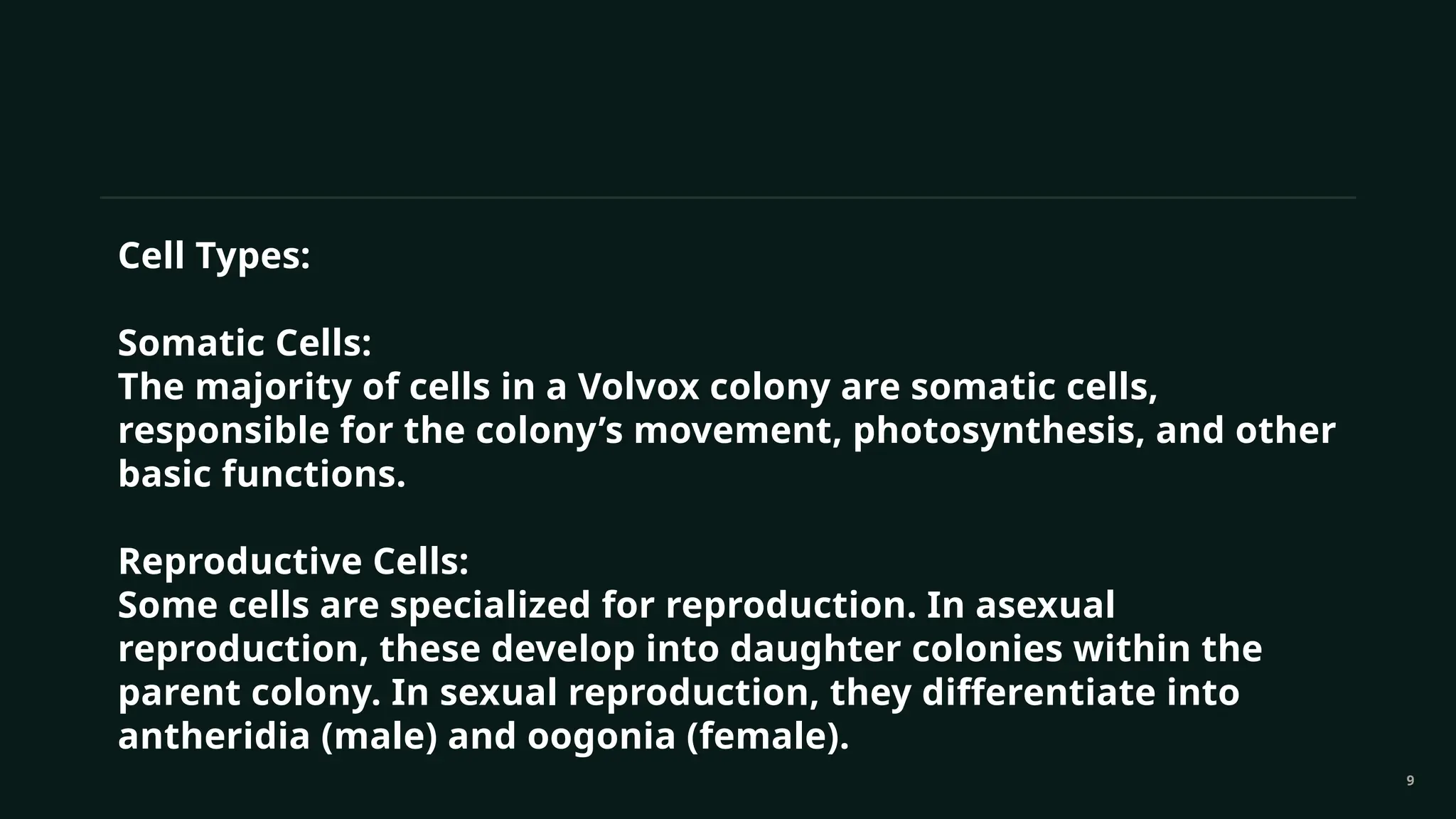
Task: Click the word "specialized"
Action: (490, 606)
